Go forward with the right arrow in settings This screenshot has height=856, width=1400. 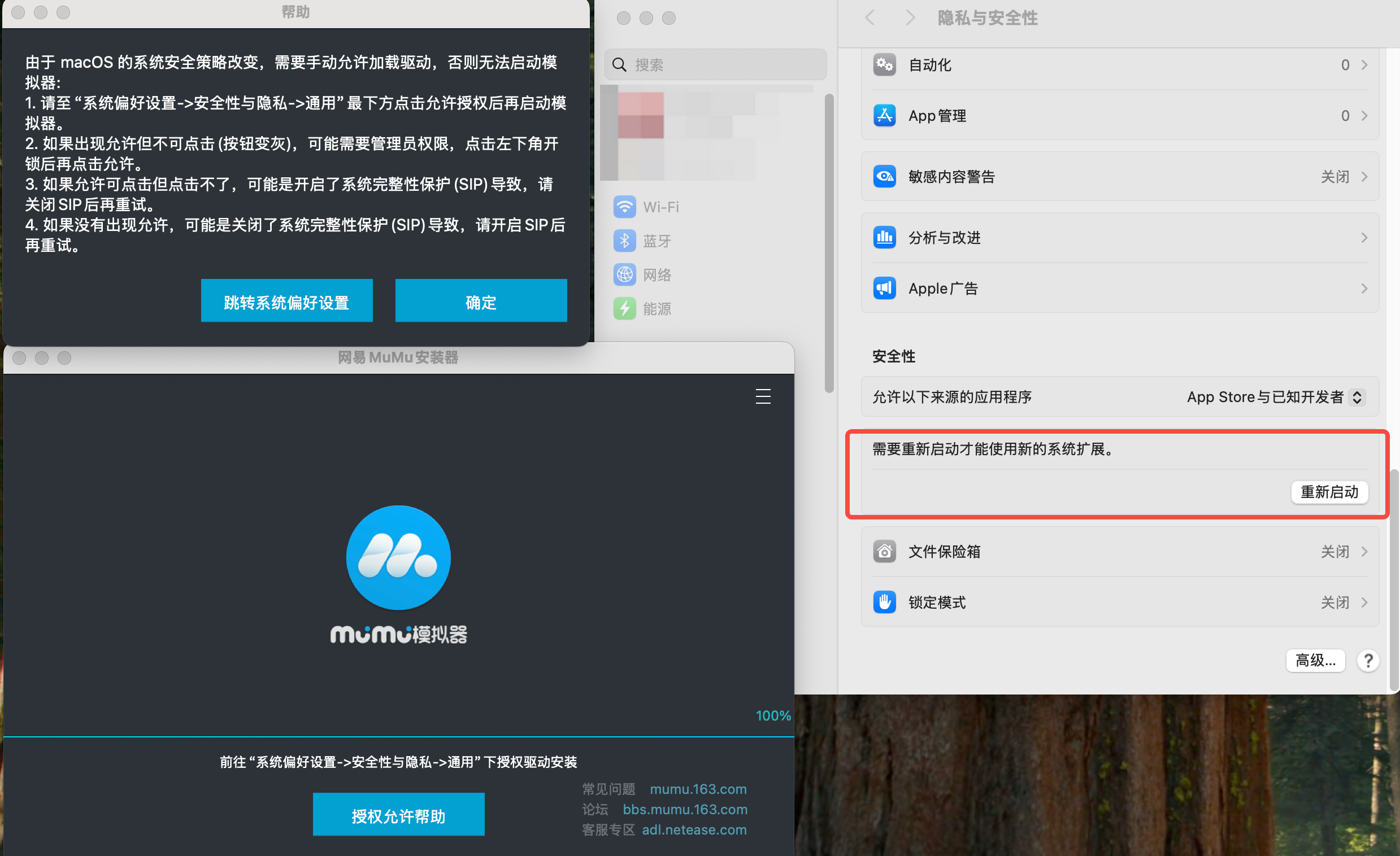point(910,18)
